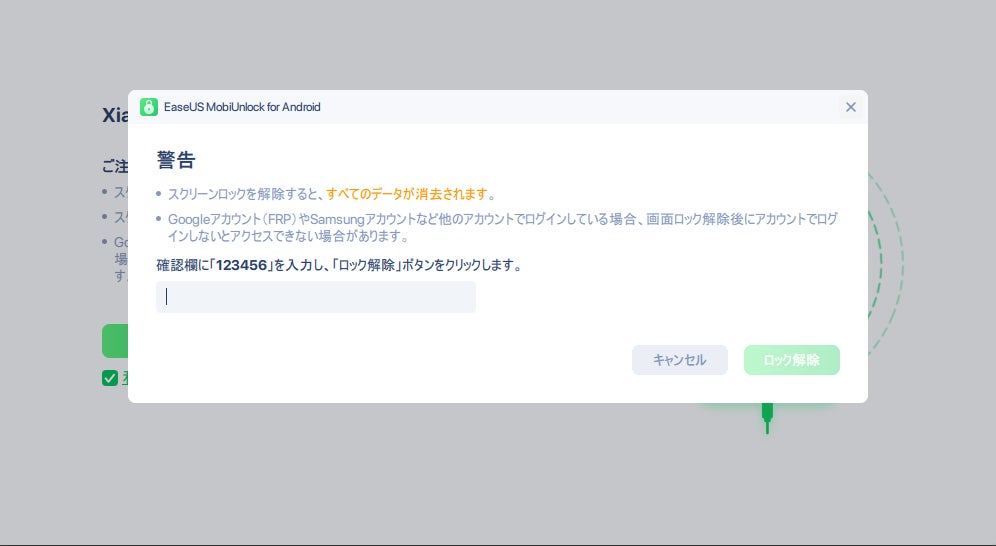Toggle the green agreement checkbox behind the dialog
Viewport: 996px width, 546px height.
click(110, 378)
